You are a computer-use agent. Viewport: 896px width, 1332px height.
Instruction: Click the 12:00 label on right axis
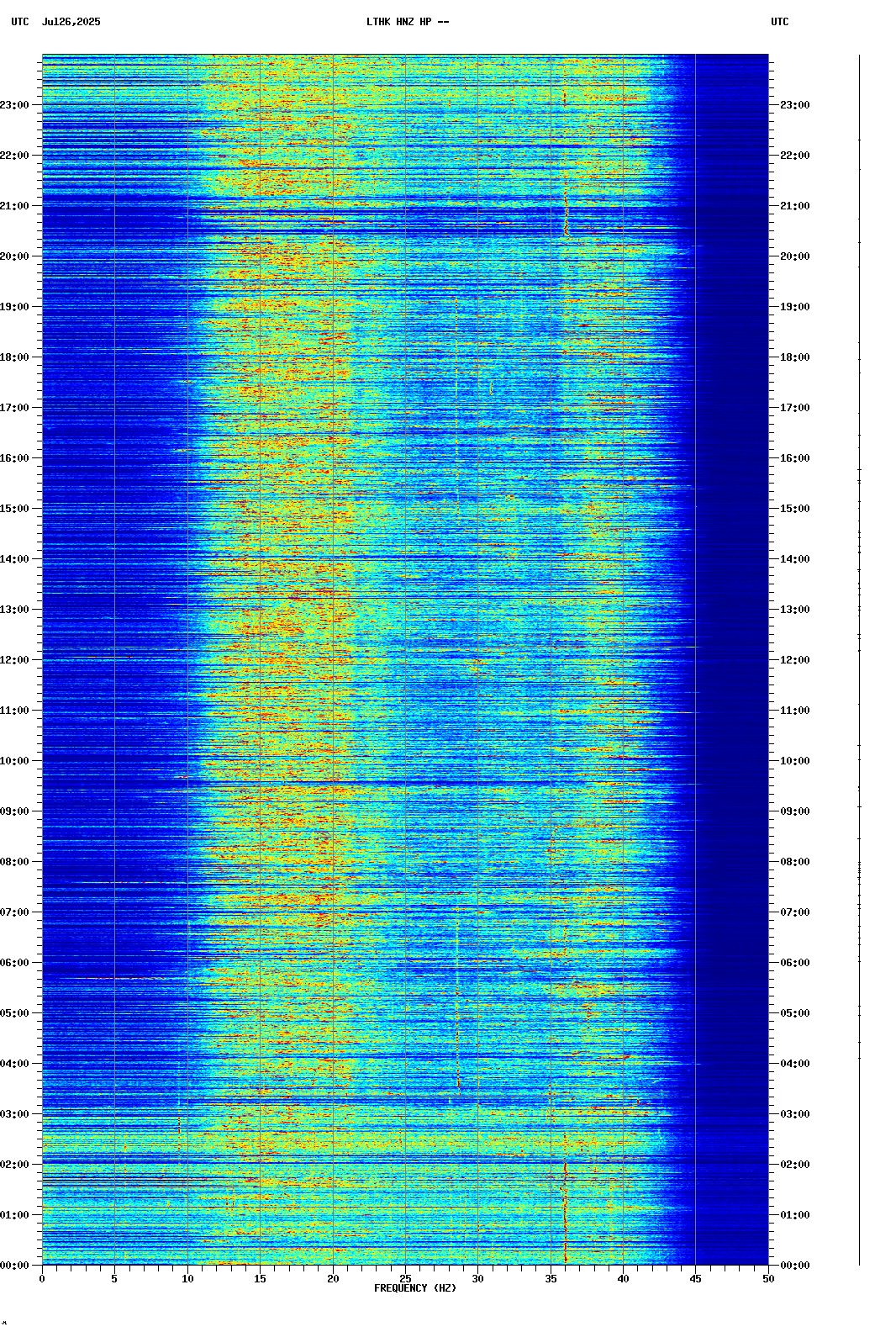point(795,660)
